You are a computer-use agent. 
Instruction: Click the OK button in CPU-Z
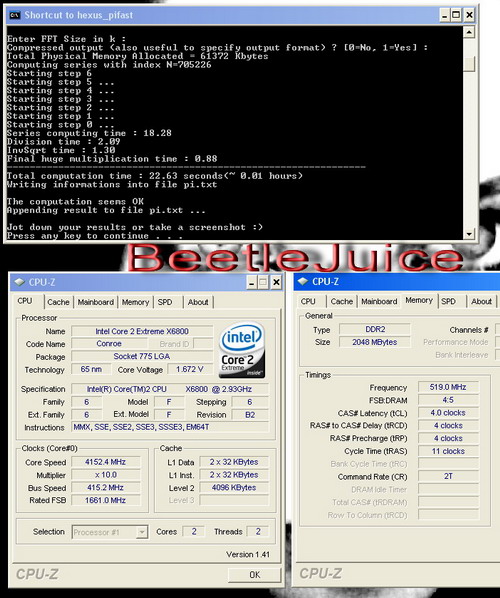(254, 575)
